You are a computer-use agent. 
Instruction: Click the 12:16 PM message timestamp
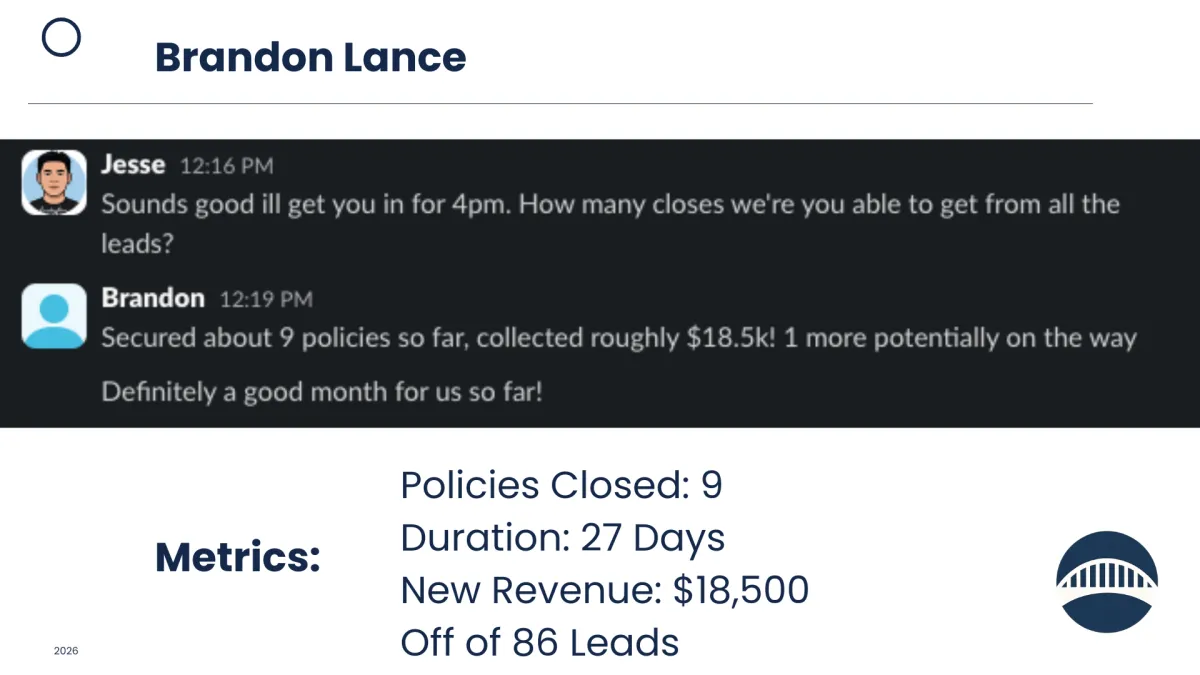(226, 166)
